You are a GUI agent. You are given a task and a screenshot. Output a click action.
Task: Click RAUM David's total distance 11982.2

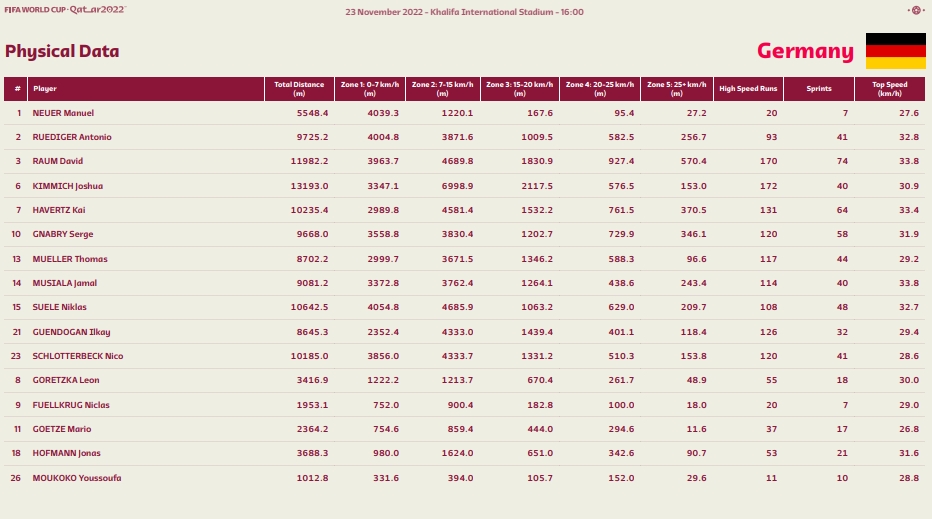[x=309, y=161]
